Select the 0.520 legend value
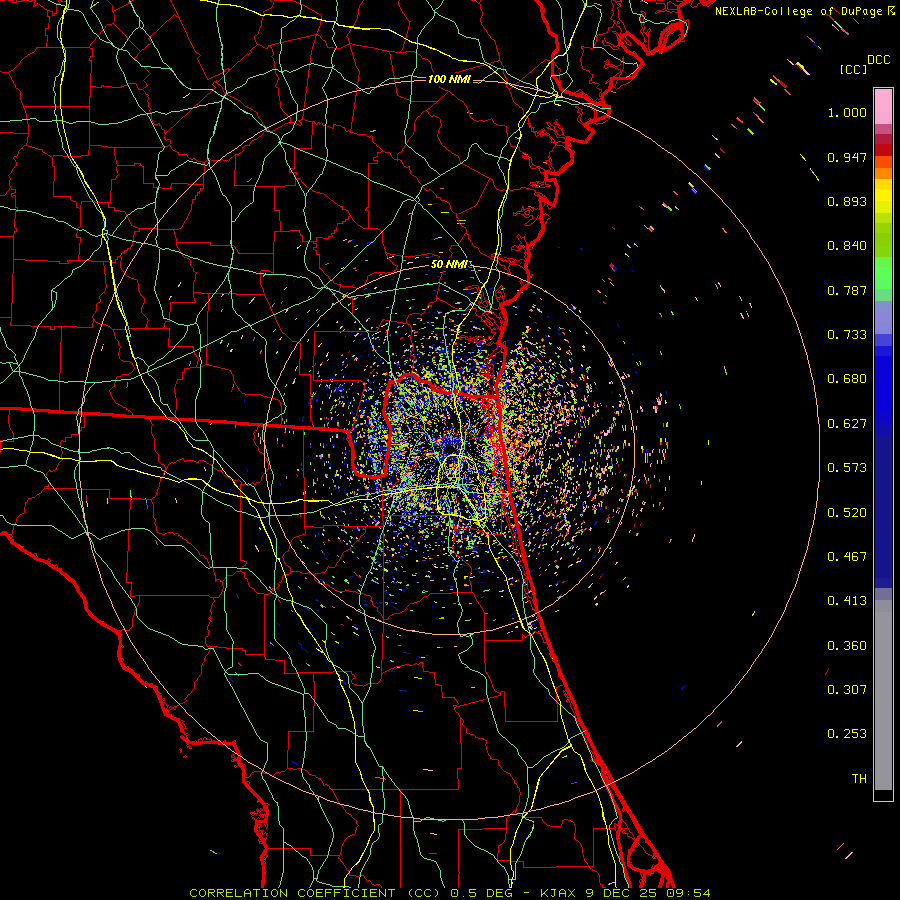Image resolution: width=900 pixels, height=900 pixels. pos(847,513)
